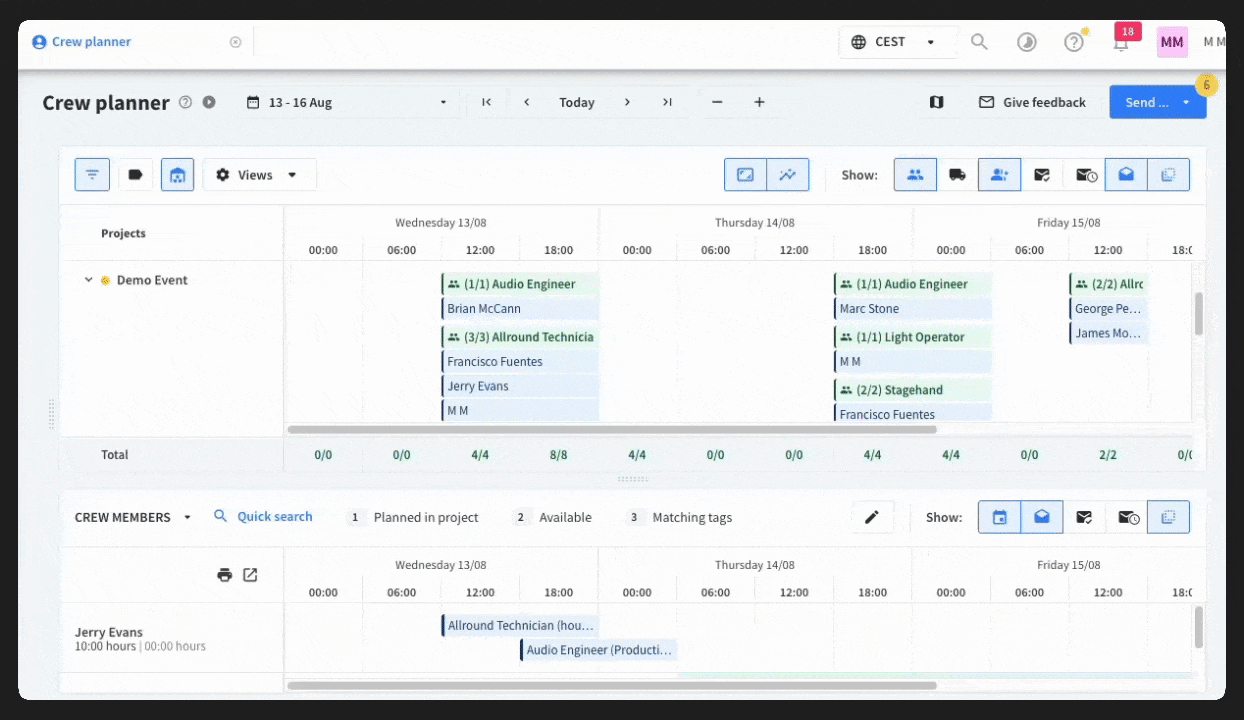Collapse the Demo Event project row
This screenshot has width=1244, height=720.
(x=88, y=280)
